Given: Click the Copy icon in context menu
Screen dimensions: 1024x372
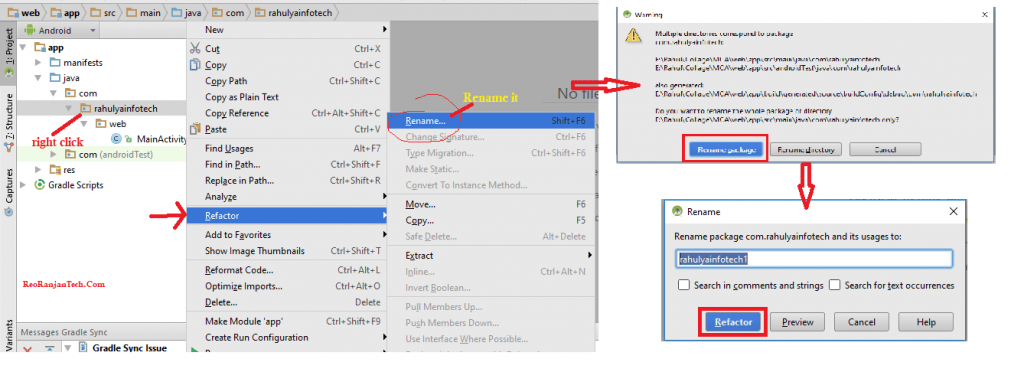Looking at the screenshot, I should (195, 65).
